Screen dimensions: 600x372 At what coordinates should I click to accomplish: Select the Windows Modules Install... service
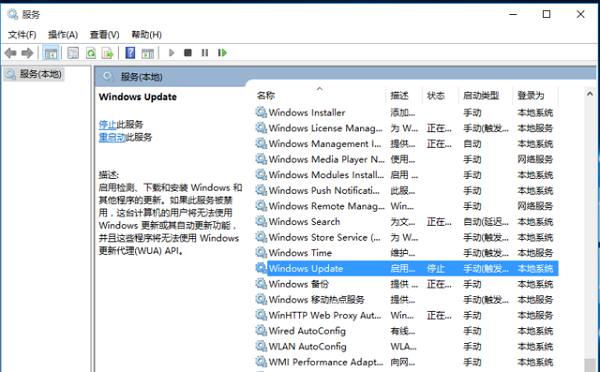[x=326, y=175]
